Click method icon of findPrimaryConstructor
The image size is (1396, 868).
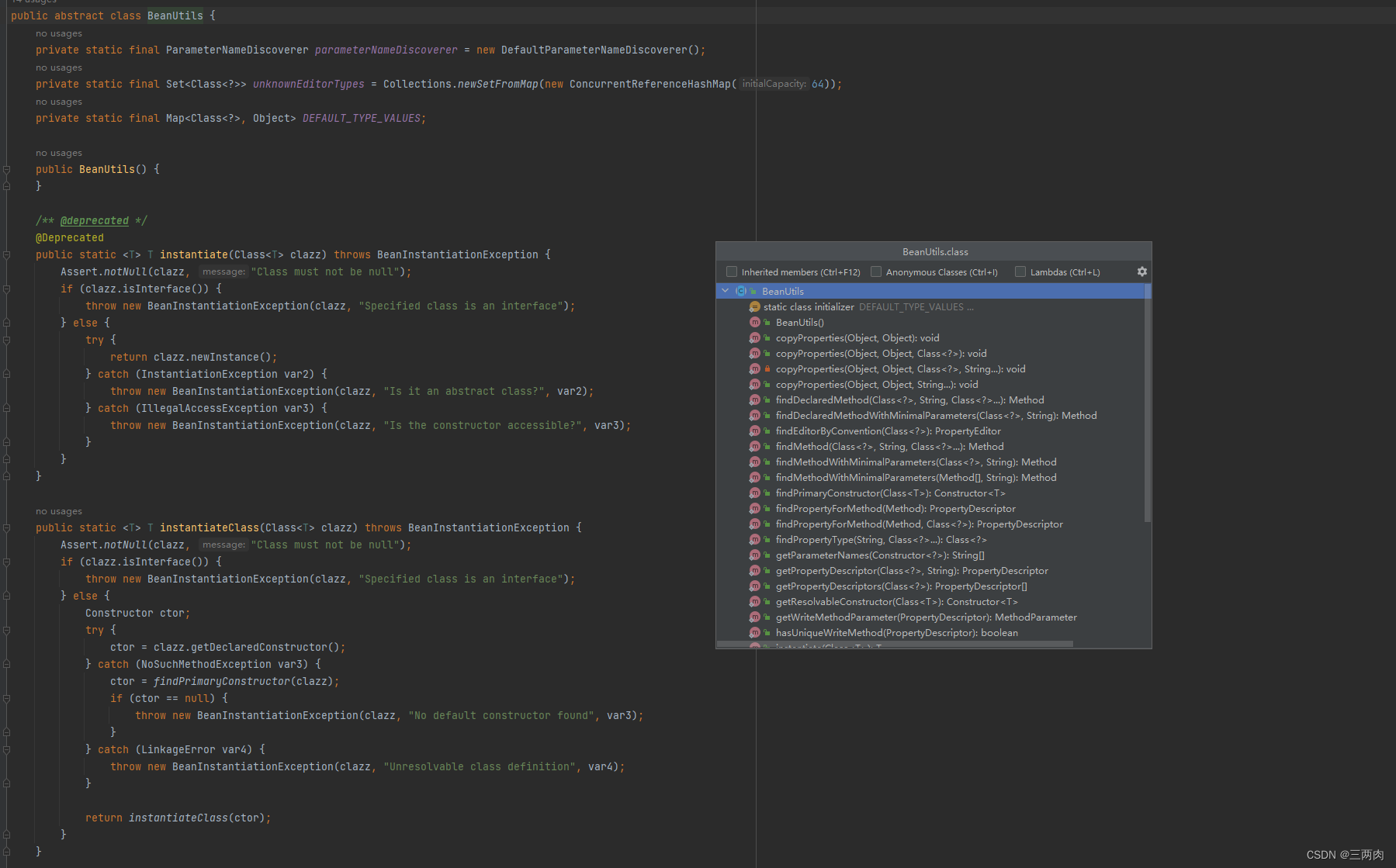(754, 493)
